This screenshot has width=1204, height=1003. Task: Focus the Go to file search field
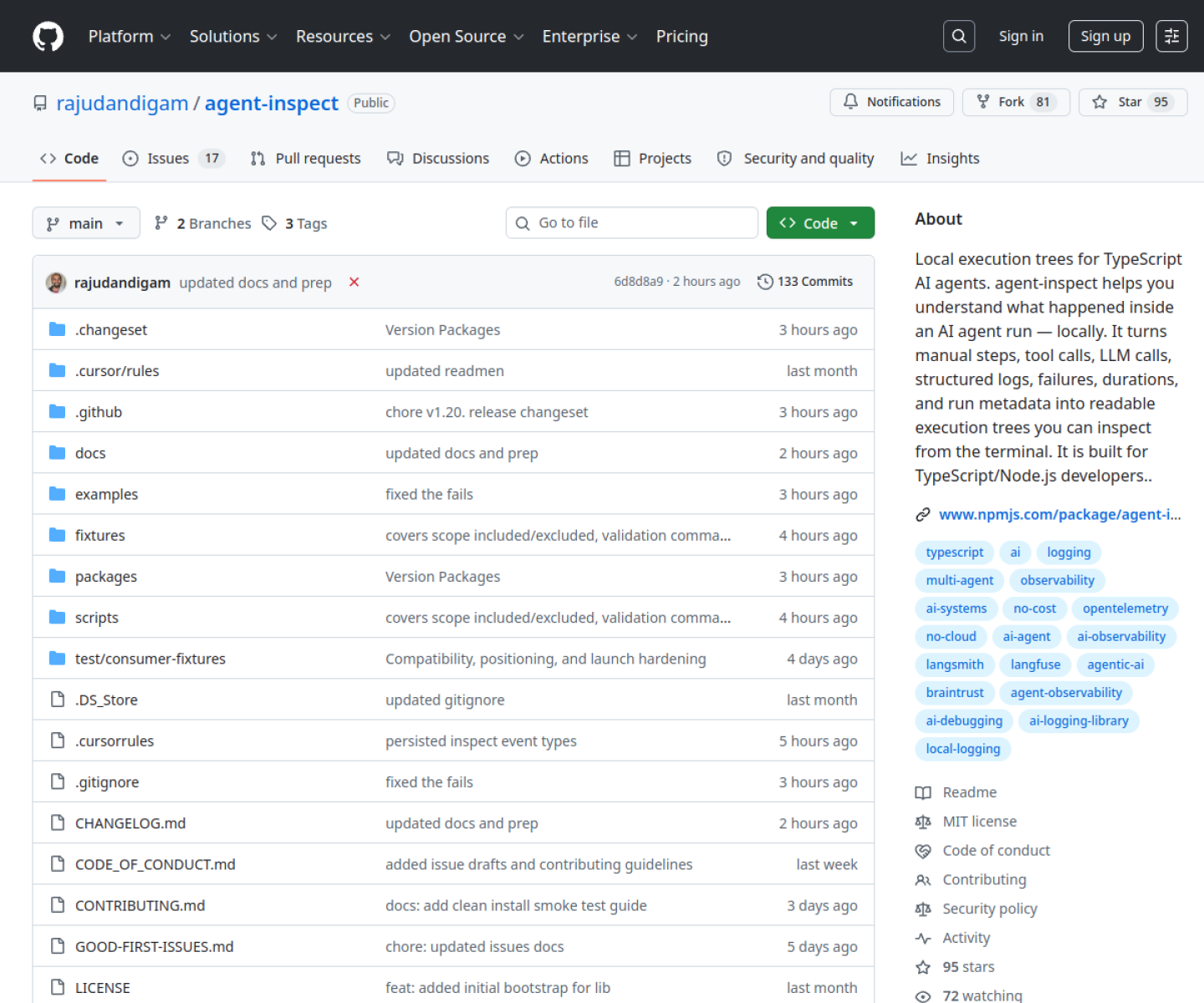[632, 223]
